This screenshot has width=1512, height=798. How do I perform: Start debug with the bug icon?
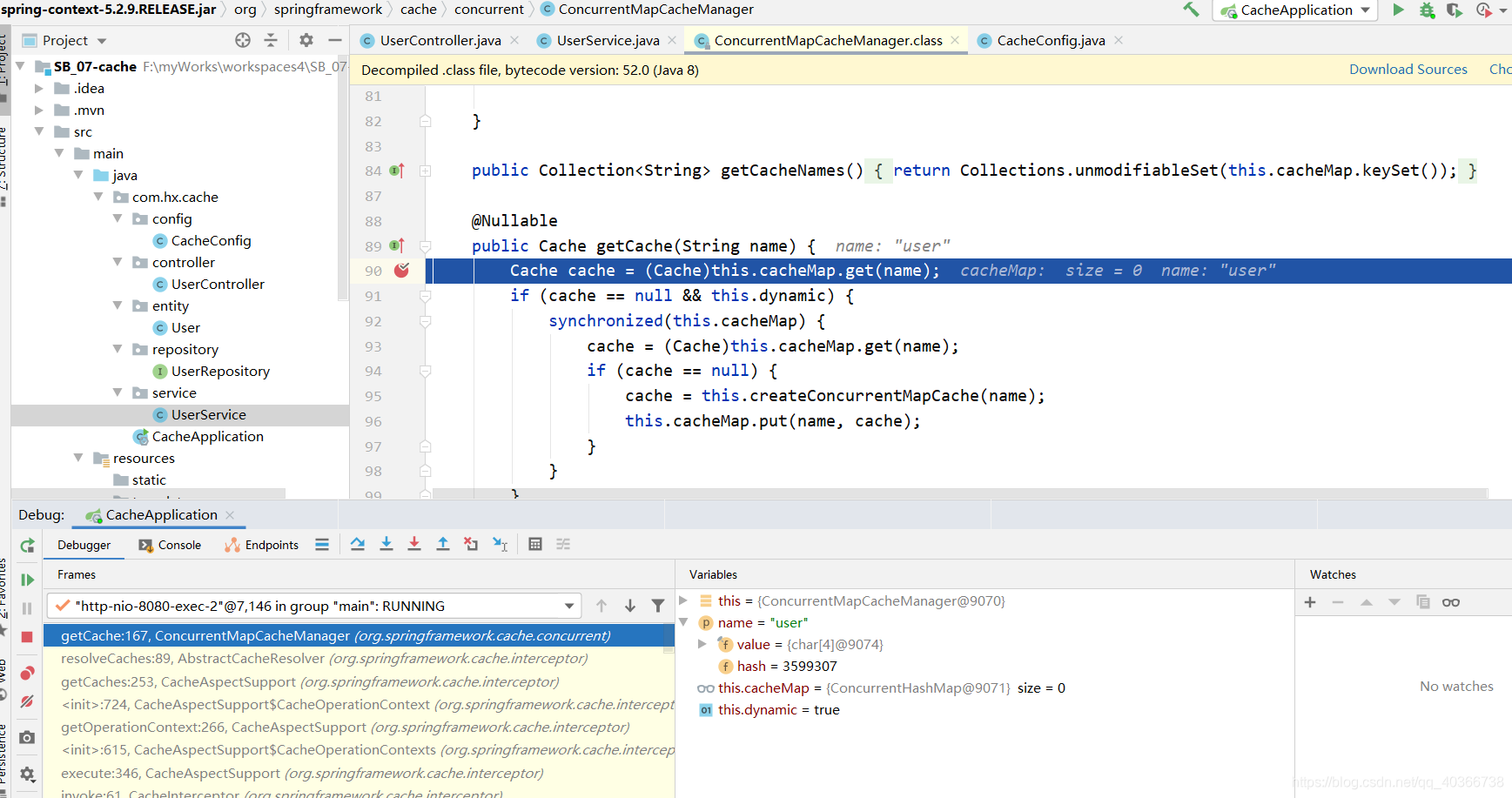pos(1427,10)
